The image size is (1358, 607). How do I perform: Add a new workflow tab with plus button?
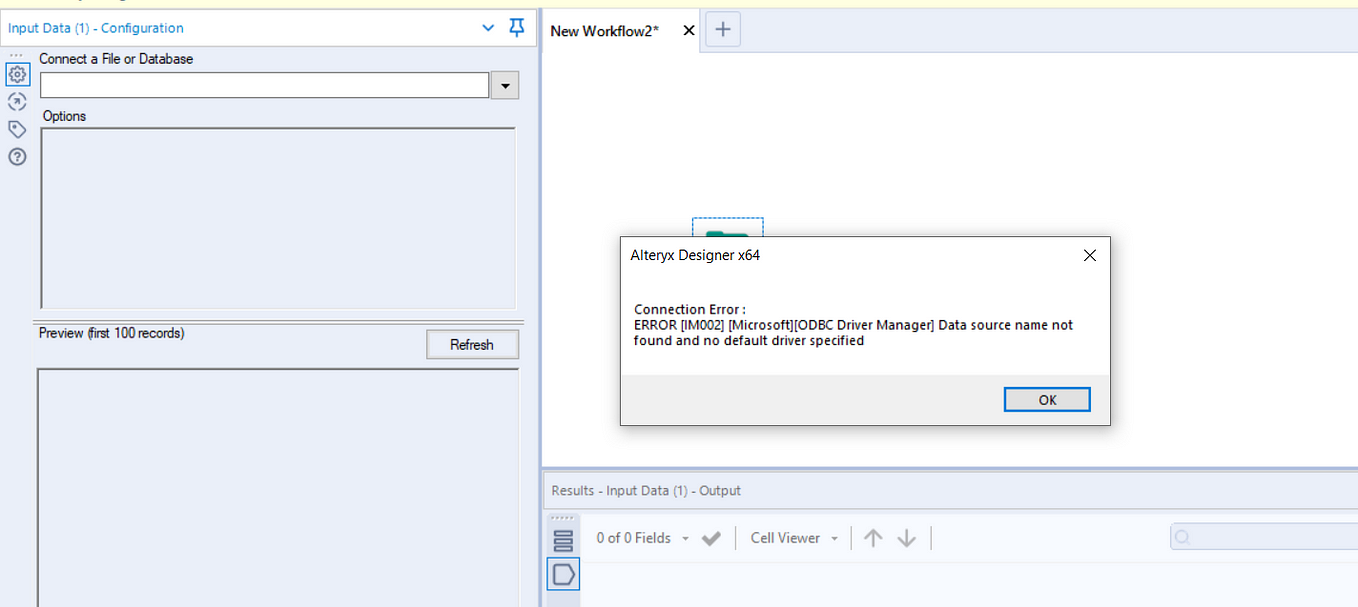pos(723,30)
